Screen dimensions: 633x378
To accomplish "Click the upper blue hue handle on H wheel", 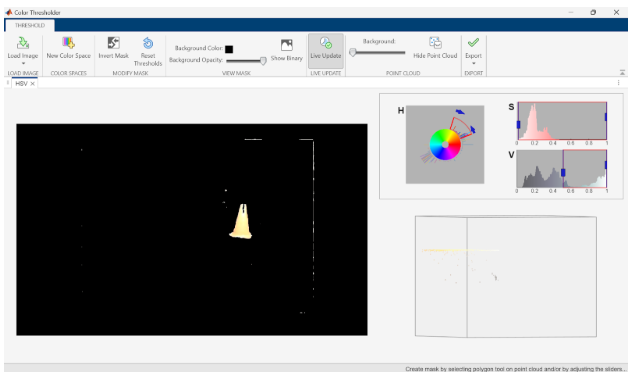I will pos(460,112).
